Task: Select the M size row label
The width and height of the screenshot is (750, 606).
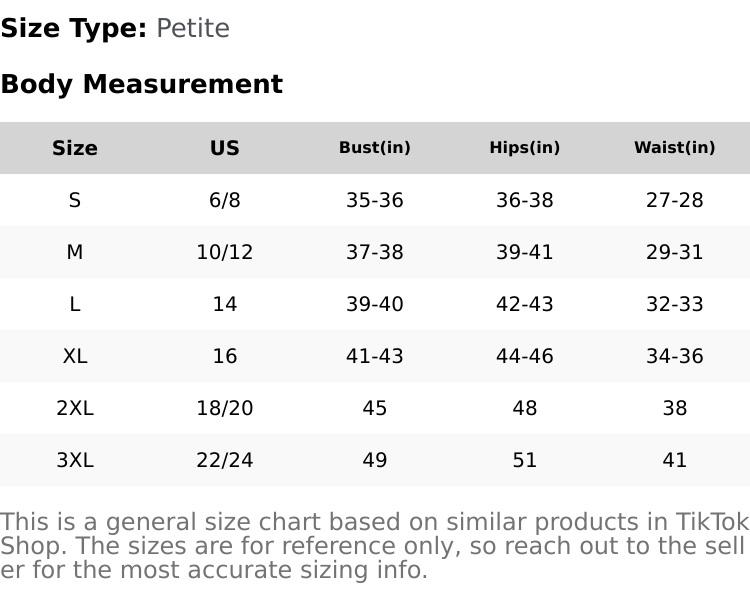Action: [x=75, y=252]
